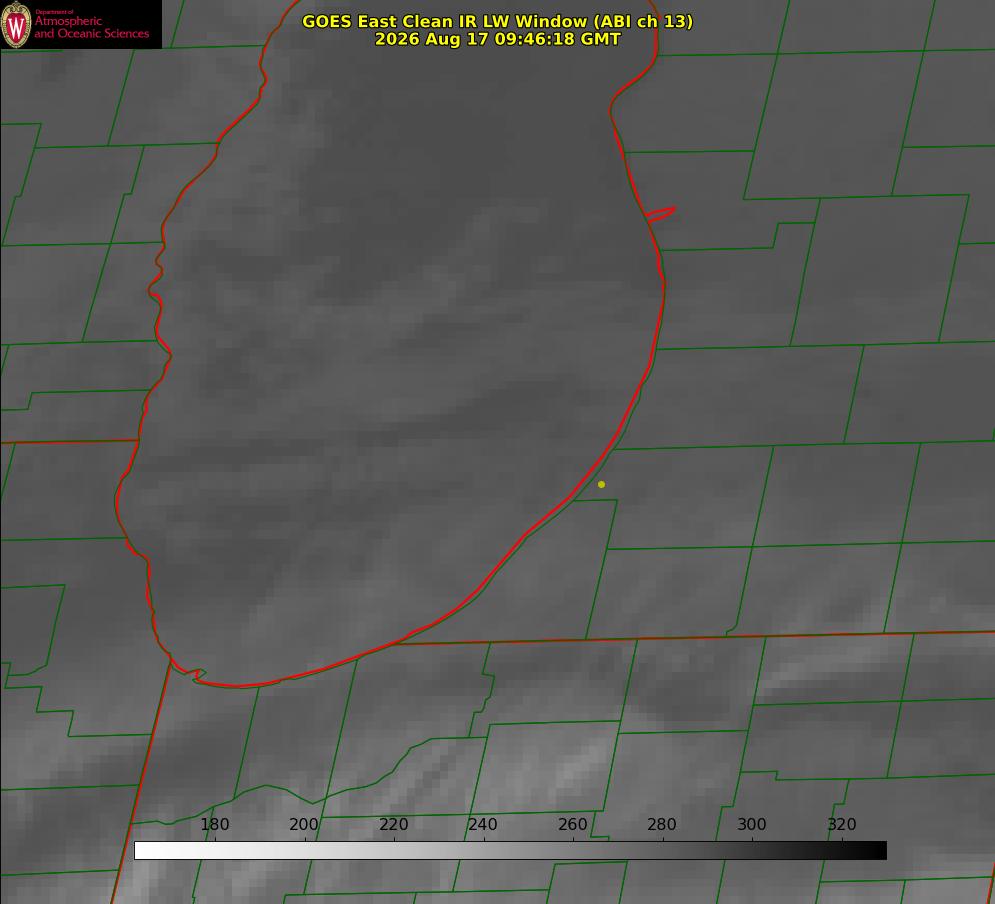Click where red state border meets western lakeshore

tap(138, 440)
